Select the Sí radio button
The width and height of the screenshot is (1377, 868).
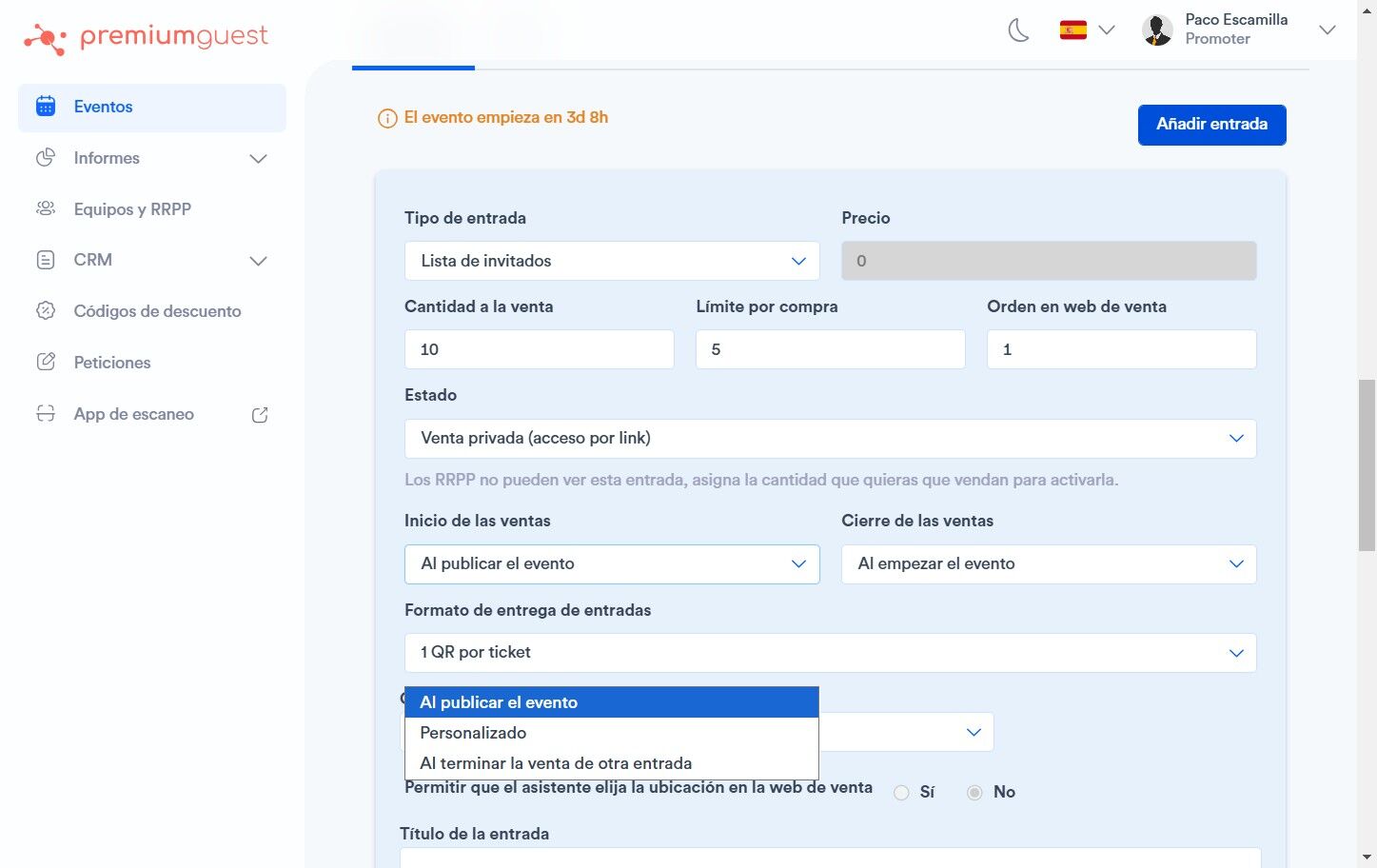pos(901,793)
